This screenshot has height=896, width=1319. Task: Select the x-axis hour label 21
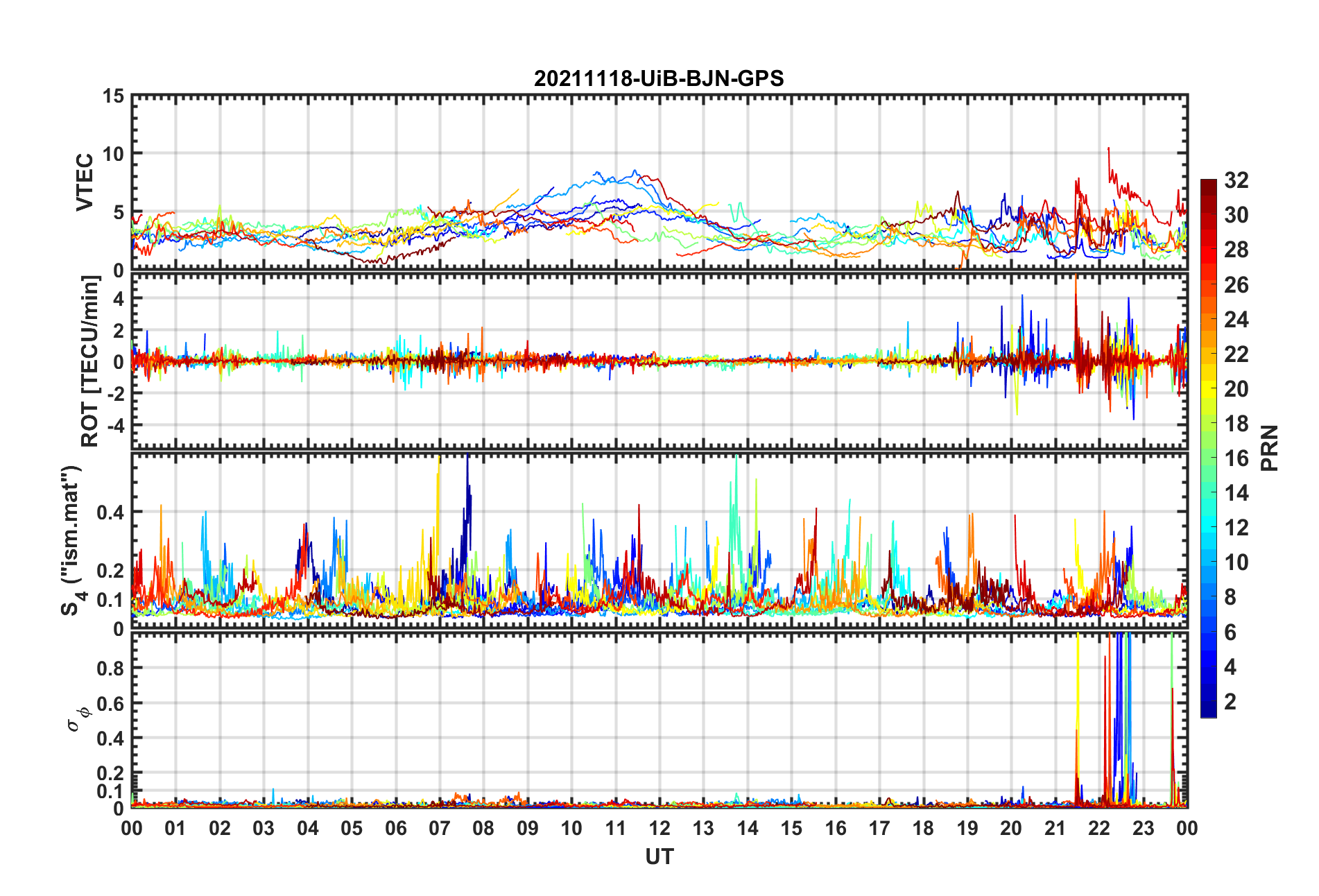(x=1055, y=828)
